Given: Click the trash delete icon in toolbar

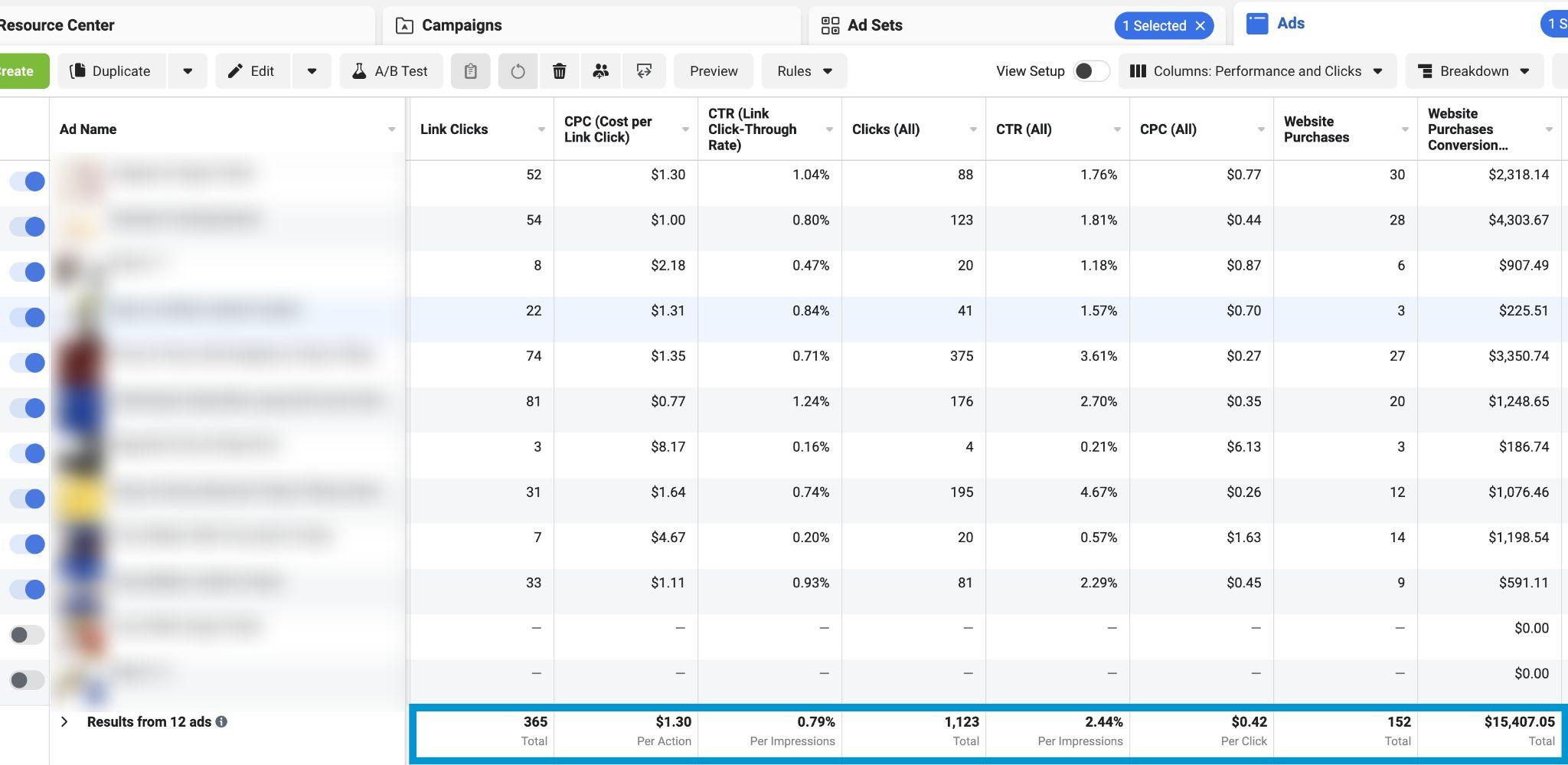Looking at the screenshot, I should 559,71.
